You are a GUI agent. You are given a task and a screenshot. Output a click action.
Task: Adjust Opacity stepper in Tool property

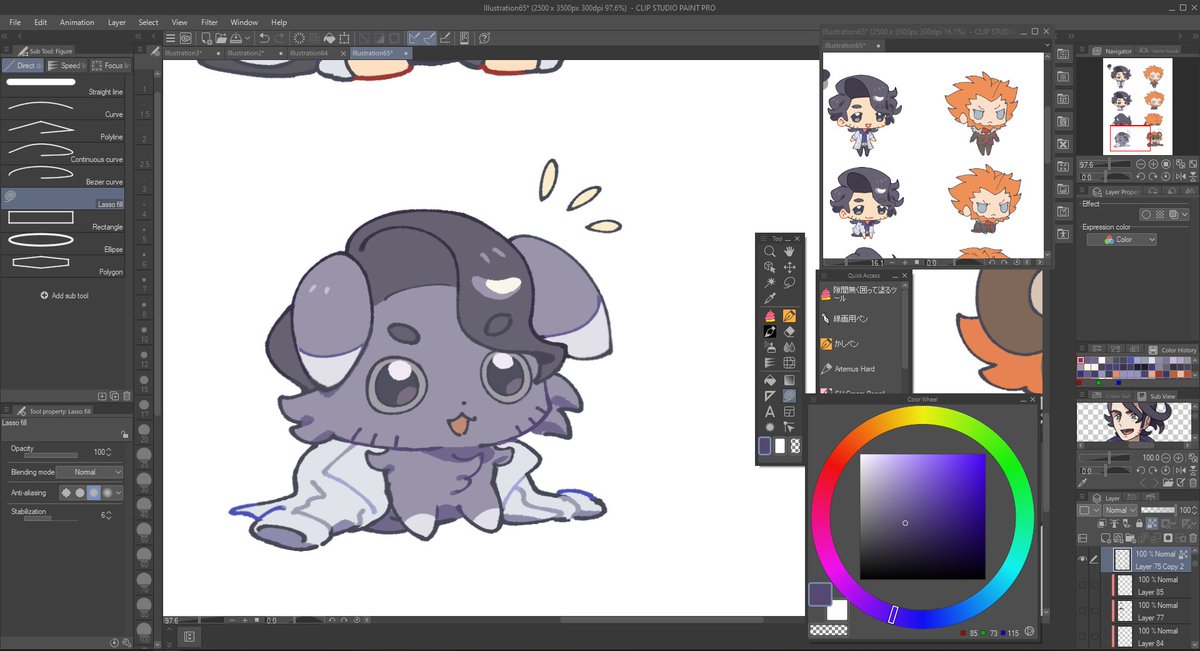pyautogui.click(x=109, y=452)
